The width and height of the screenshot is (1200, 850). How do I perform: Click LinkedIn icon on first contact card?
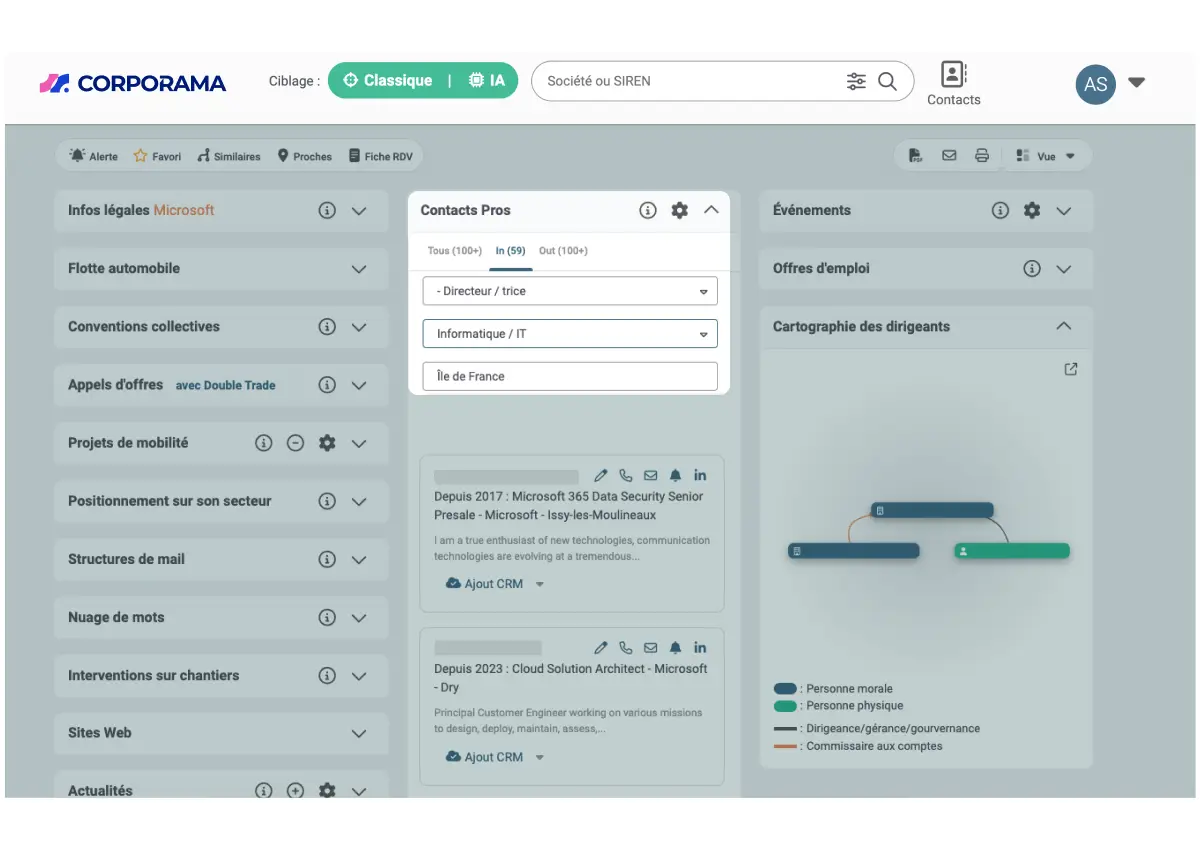pyautogui.click(x=700, y=475)
